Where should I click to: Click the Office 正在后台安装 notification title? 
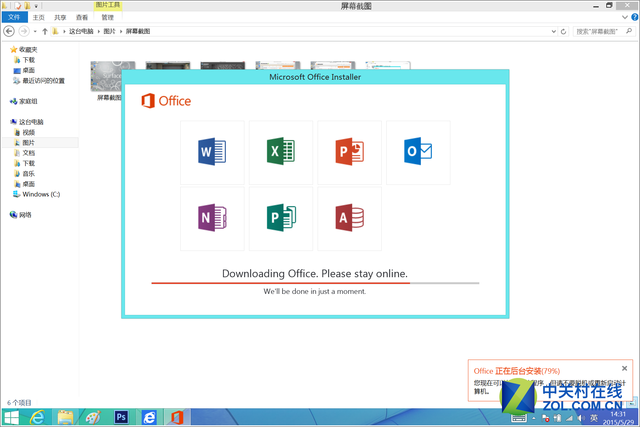pyautogui.click(x=517, y=371)
